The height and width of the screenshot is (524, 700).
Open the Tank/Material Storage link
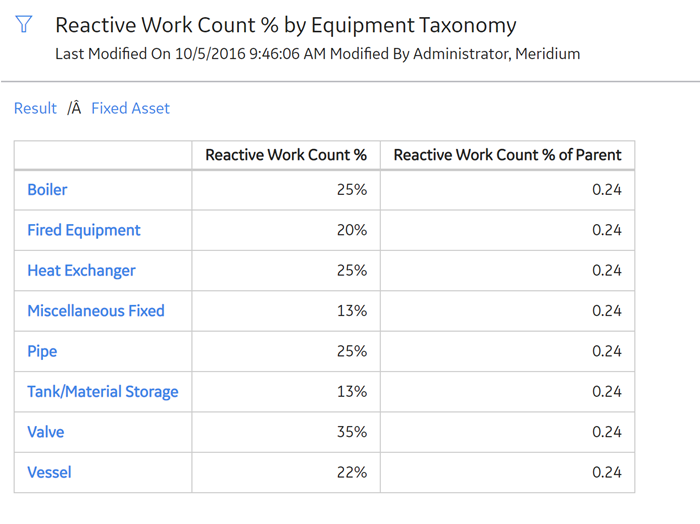coord(103,391)
